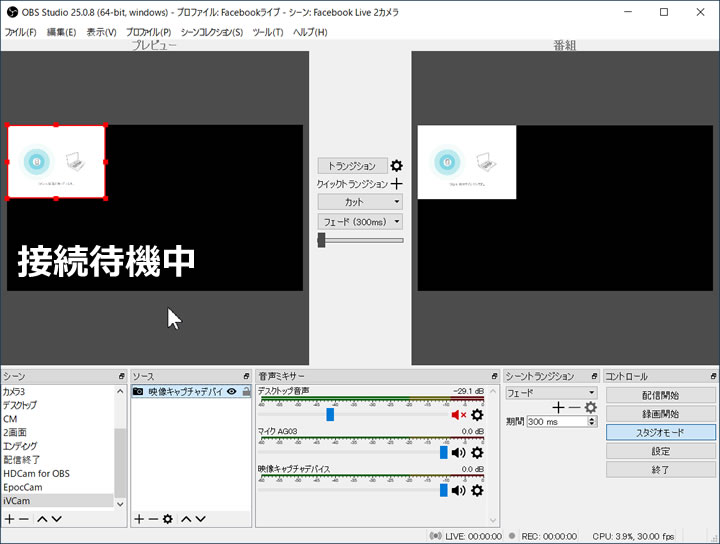Add a new scene with plus icon
The height and width of the screenshot is (544, 720).
tap(9, 519)
